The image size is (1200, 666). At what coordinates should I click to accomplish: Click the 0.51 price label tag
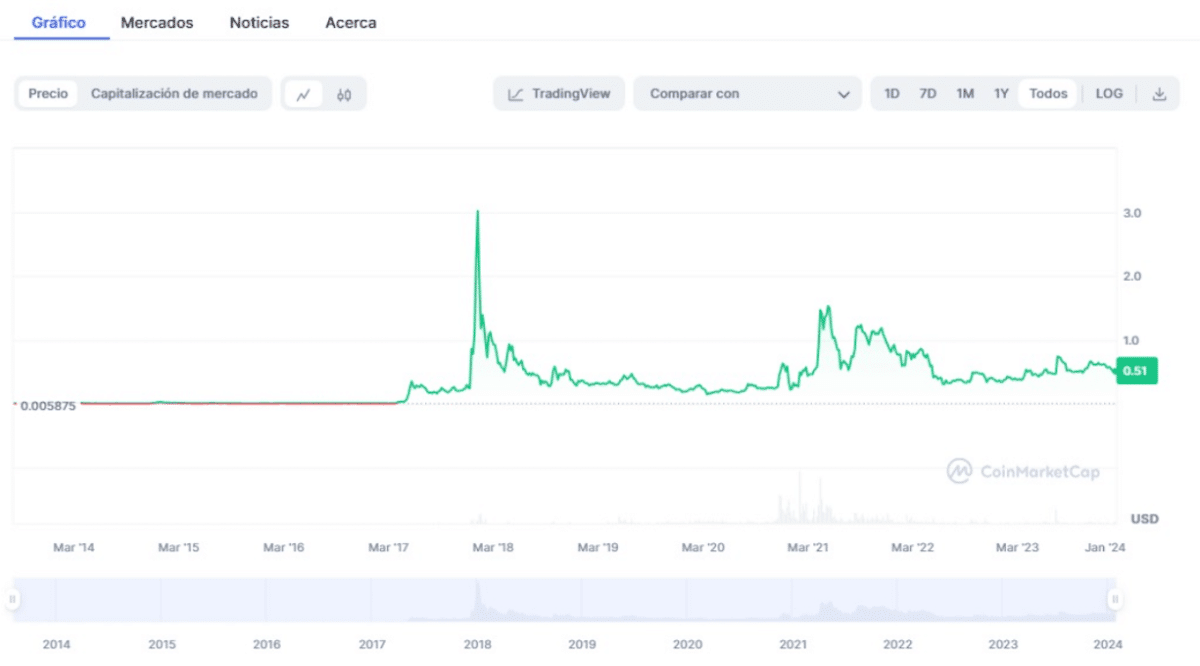1138,371
